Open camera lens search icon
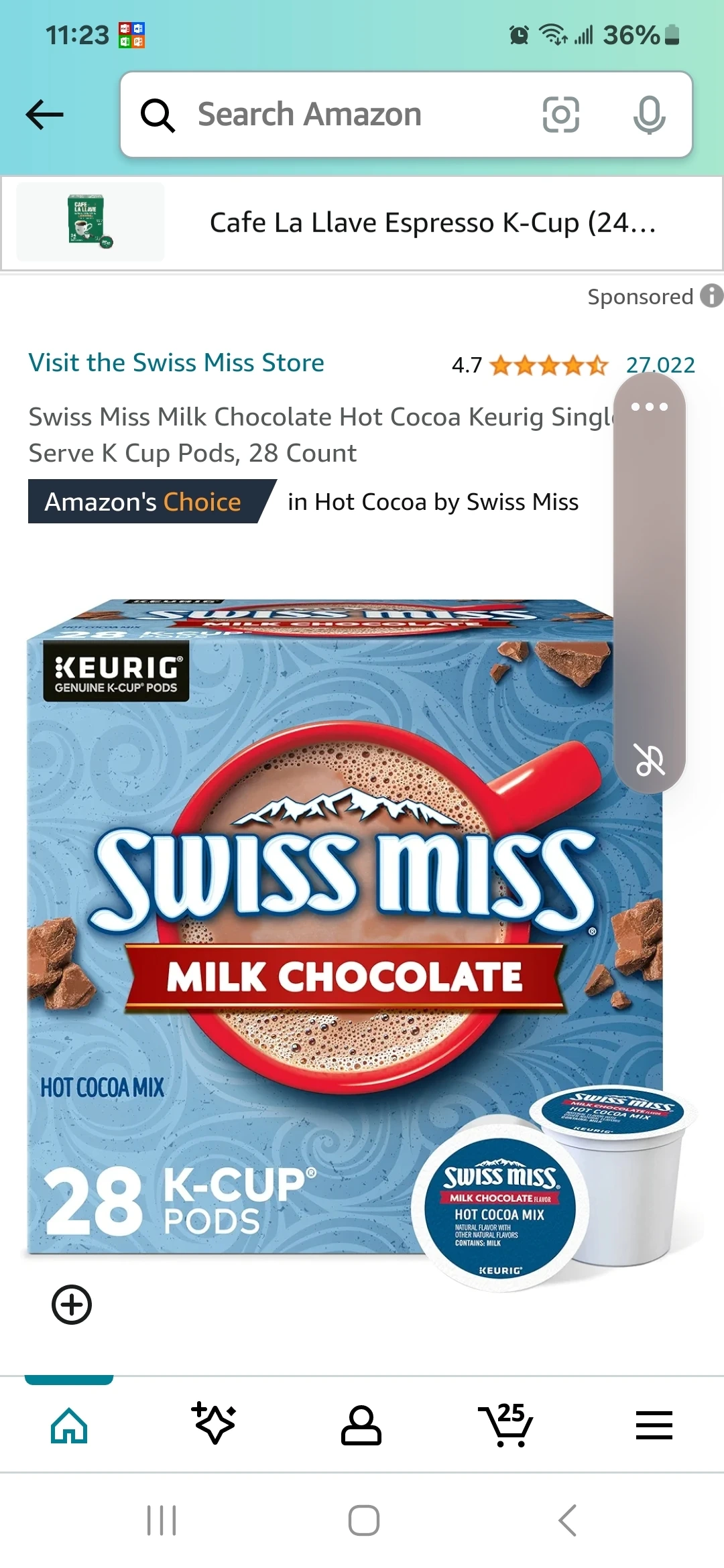The image size is (724, 1568). tap(560, 115)
